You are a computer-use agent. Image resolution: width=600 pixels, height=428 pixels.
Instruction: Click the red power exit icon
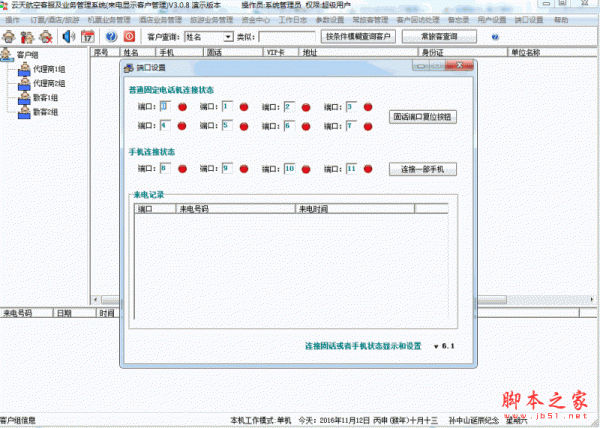[129, 37]
